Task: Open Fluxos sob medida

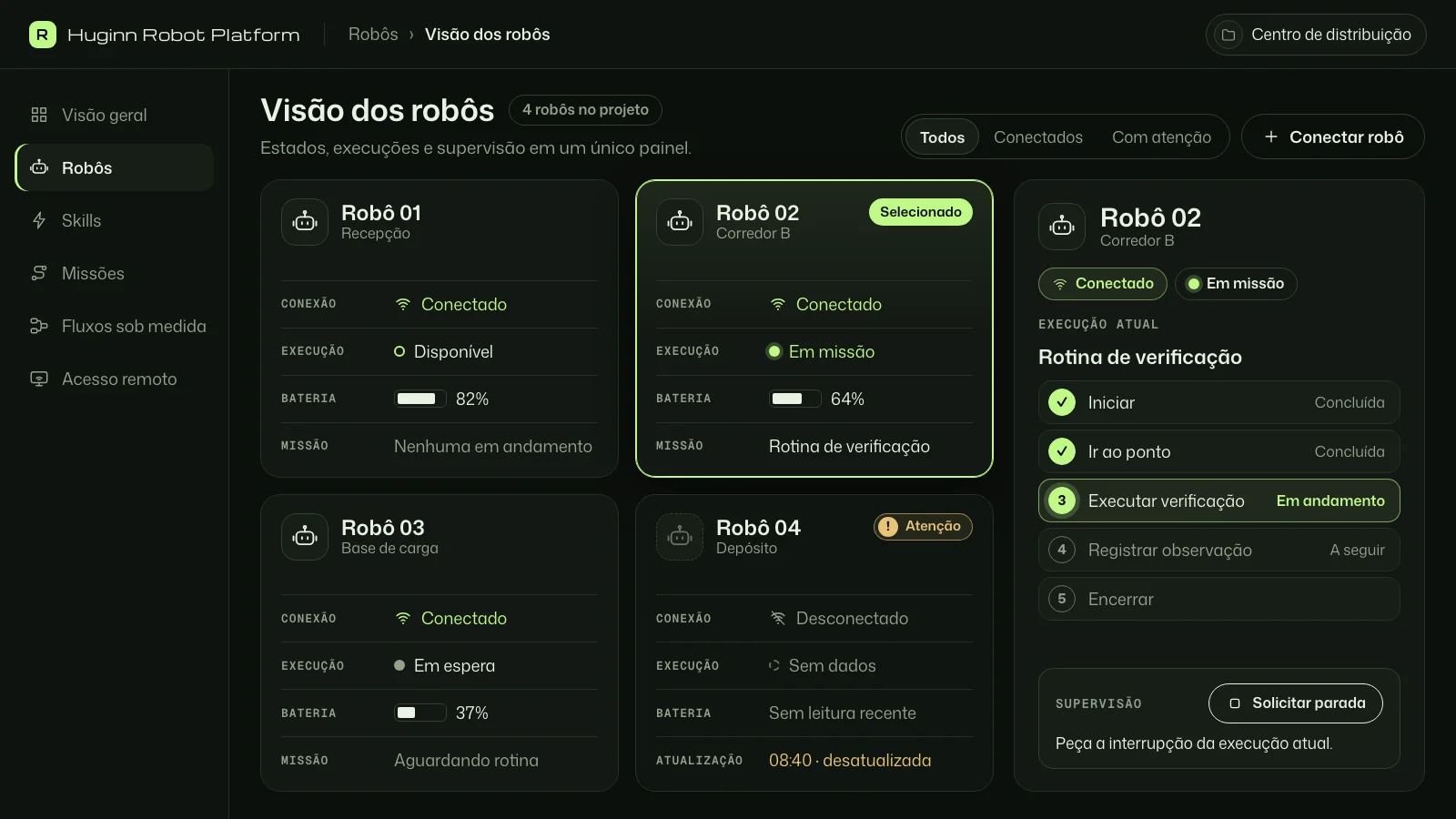Action: point(115,326)
